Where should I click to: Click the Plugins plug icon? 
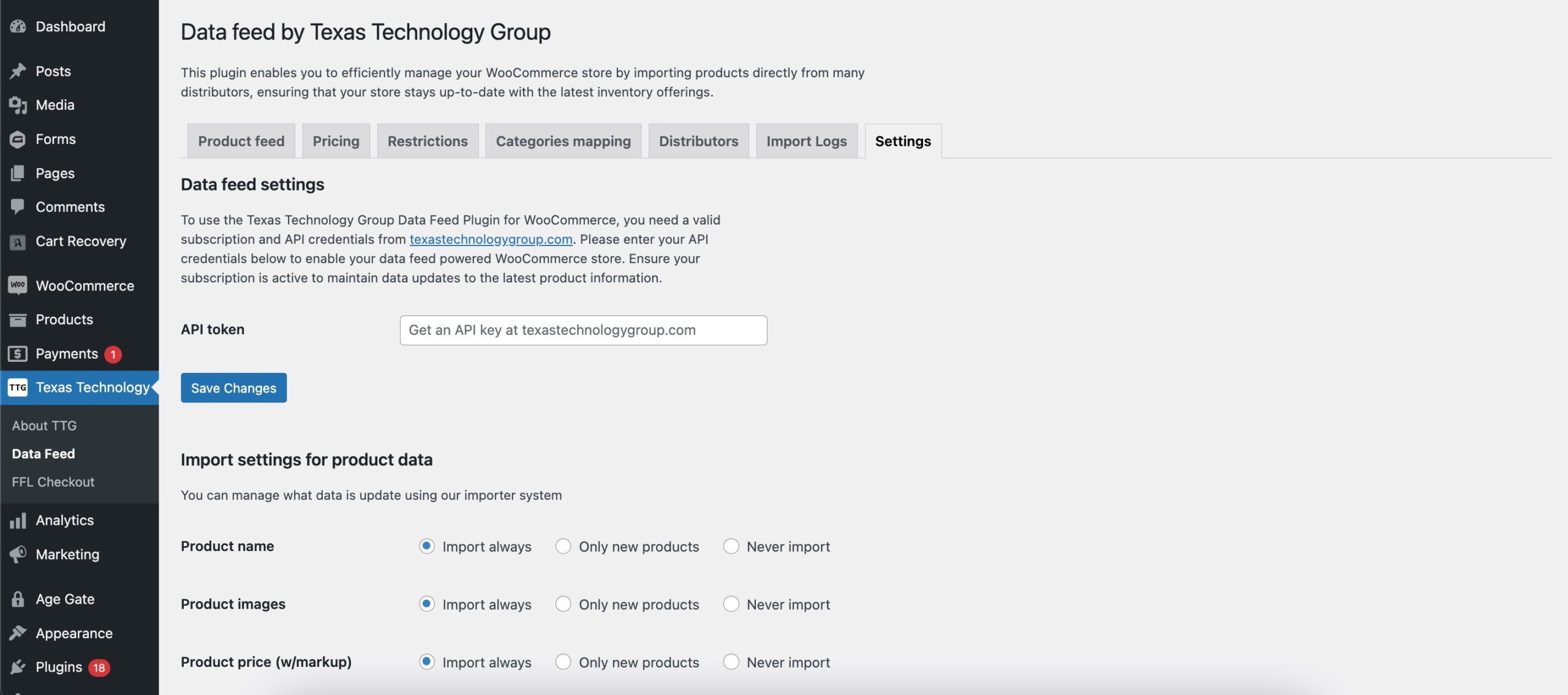click(18, 667)
